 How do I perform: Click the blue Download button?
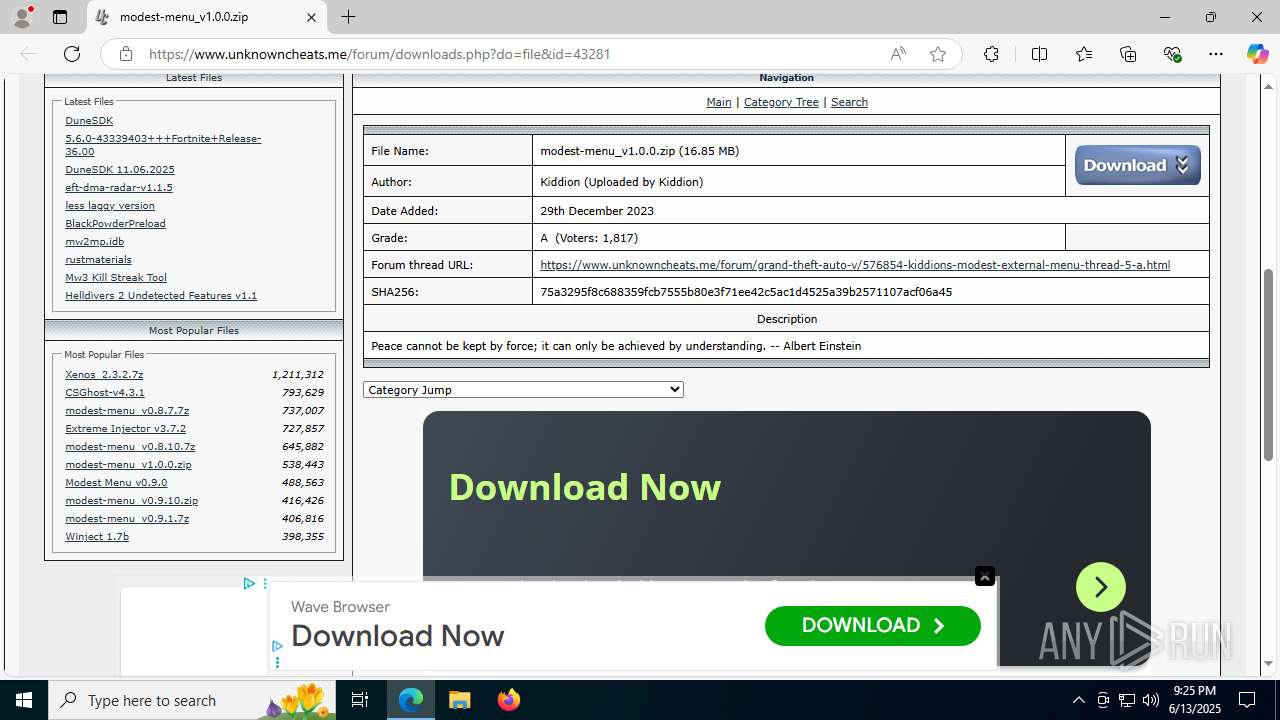pos(1137,165)
